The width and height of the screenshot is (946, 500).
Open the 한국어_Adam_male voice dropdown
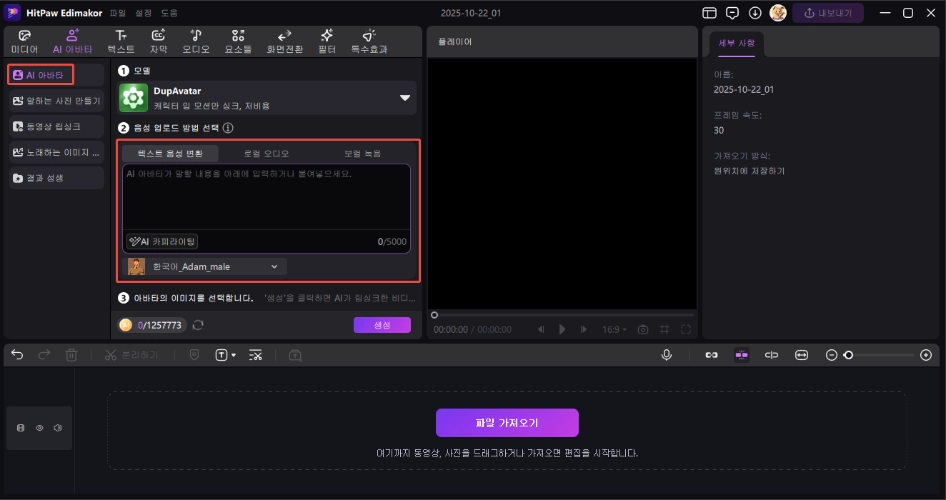(x=204, y=267)
